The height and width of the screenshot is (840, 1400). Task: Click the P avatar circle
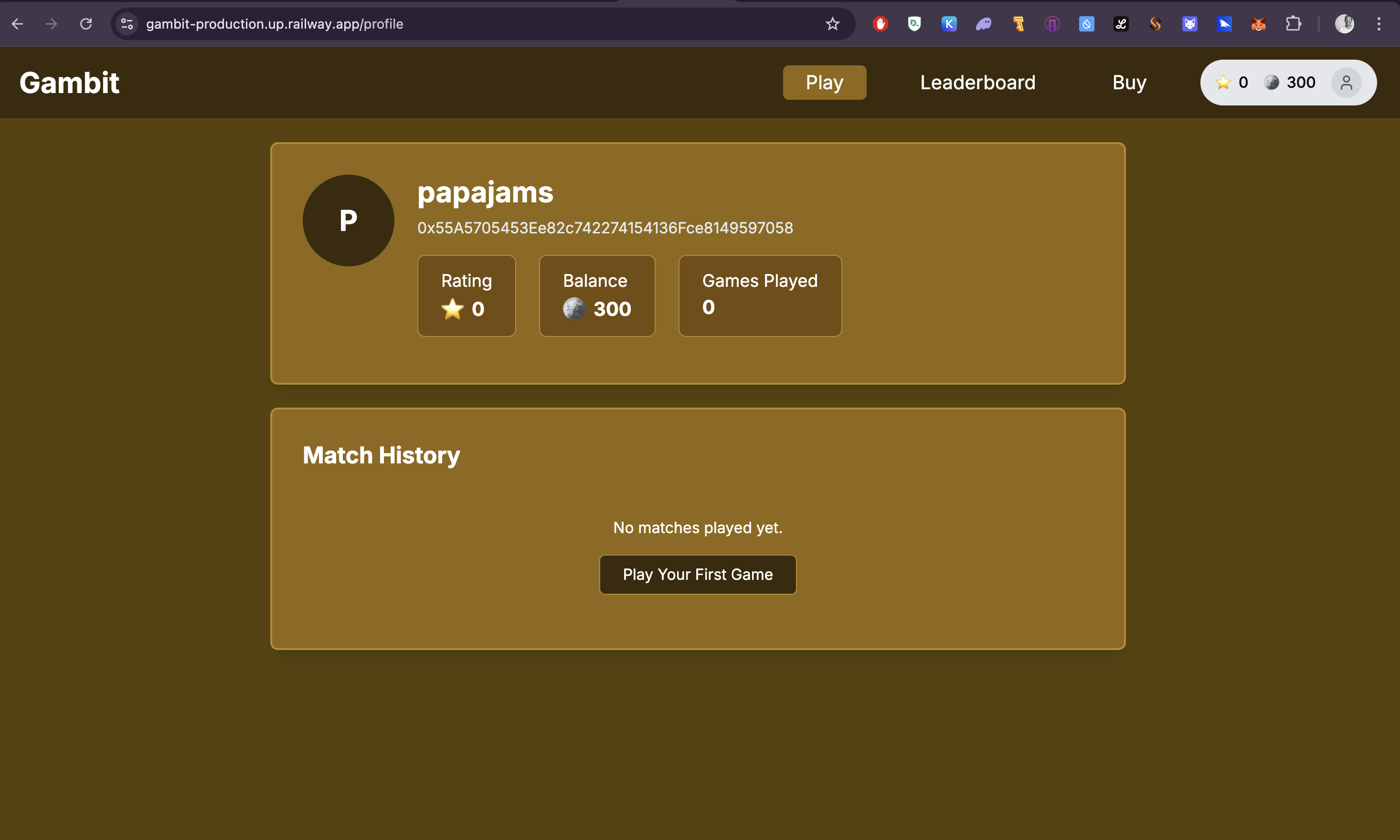pos(348,220)
